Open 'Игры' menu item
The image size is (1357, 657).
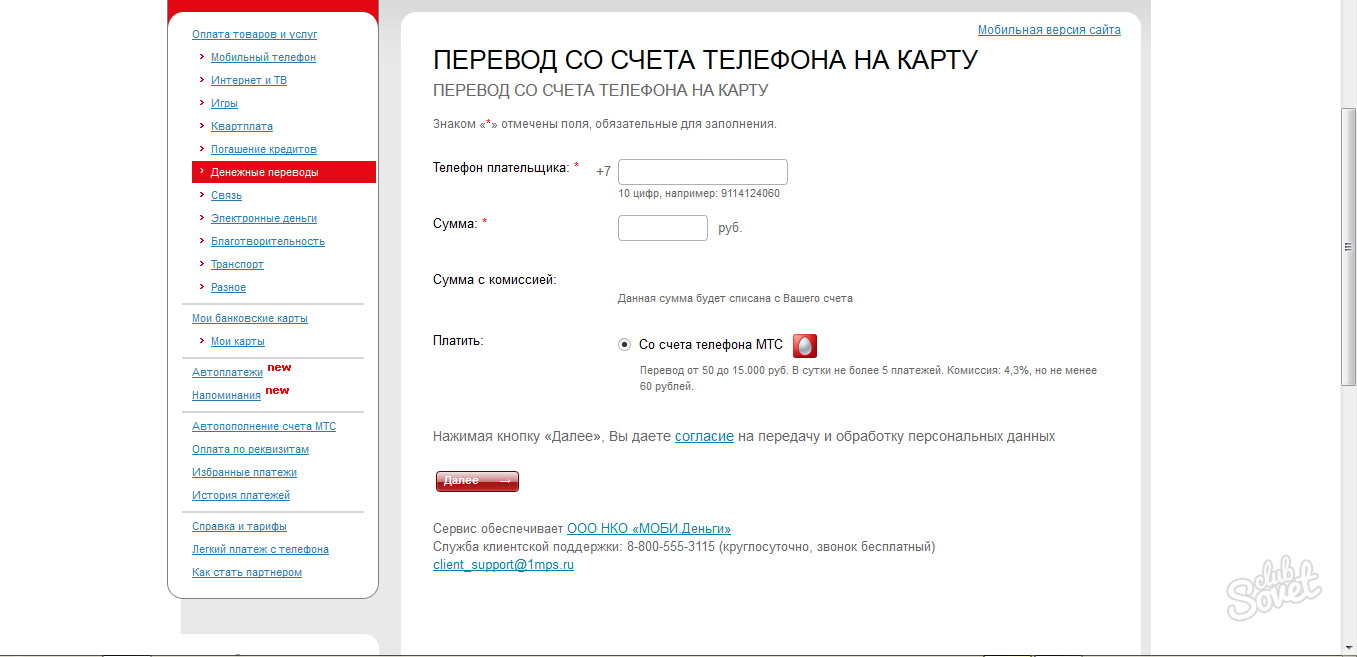tap(224, 103)
